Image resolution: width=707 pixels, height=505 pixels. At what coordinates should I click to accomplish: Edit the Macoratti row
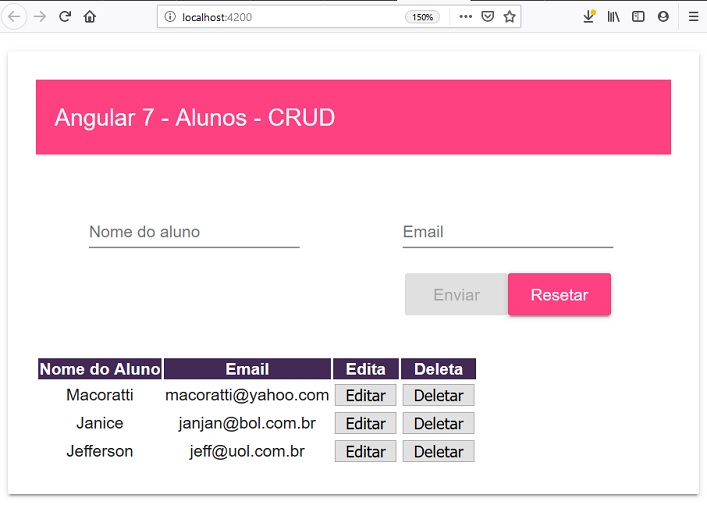(366, 395)
